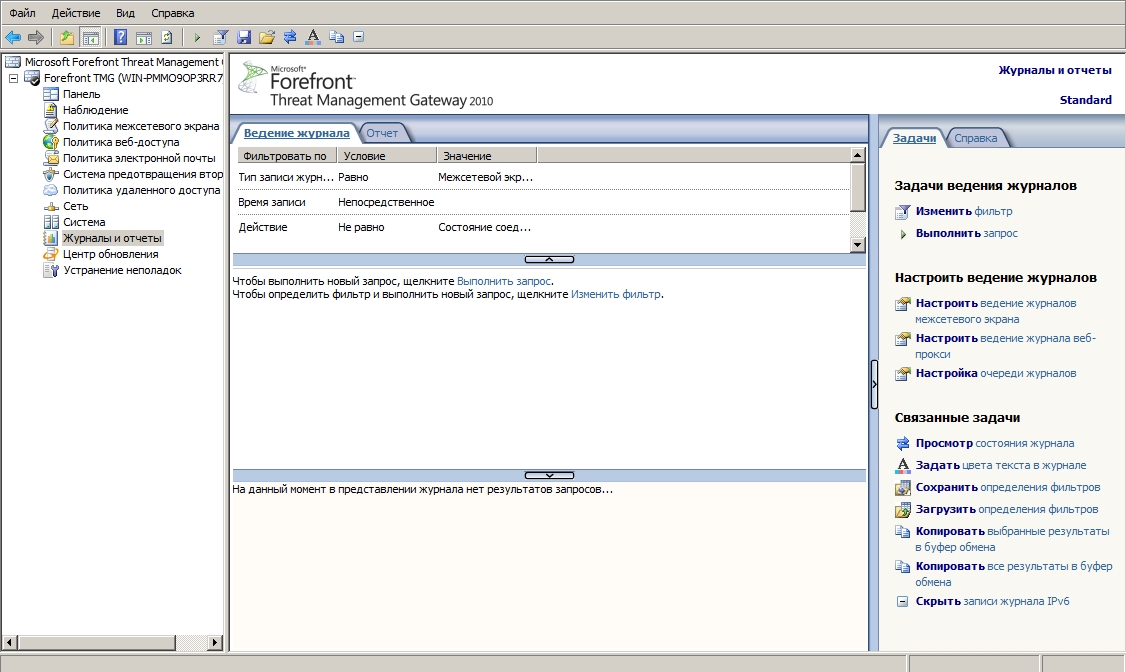Click the Help question mark toolbar icon

point(120,37)
